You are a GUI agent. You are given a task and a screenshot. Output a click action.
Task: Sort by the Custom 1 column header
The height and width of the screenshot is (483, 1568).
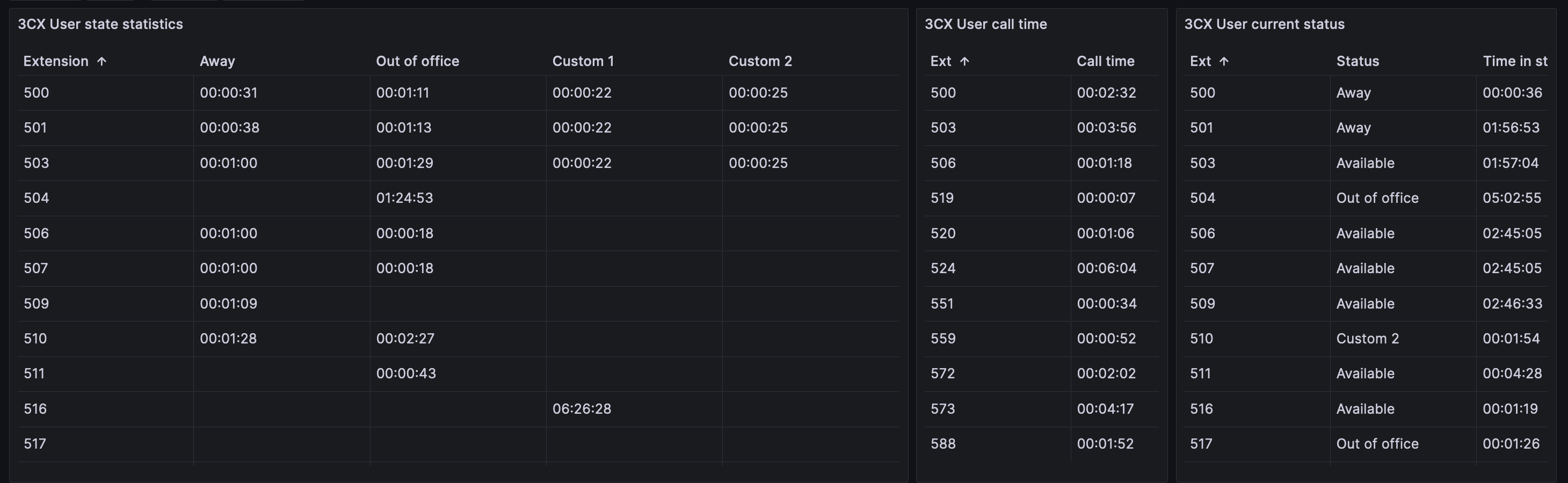583,61
